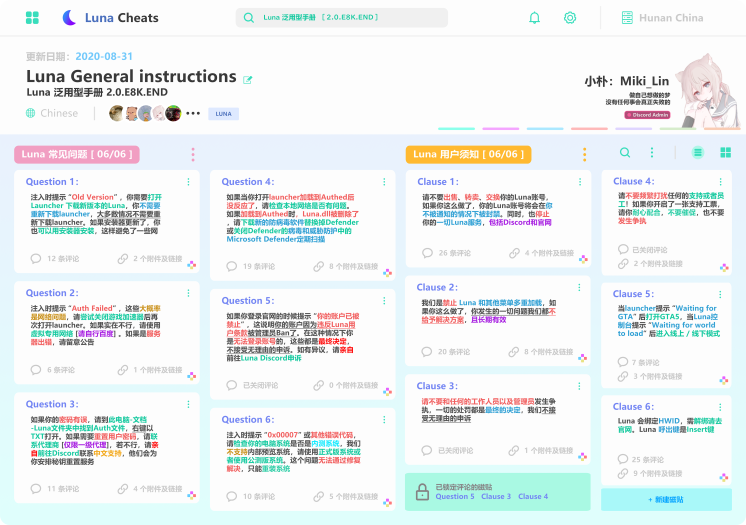746x525 pixels.
Task: Click the cyan color bar under header
Action: point(456,129)
